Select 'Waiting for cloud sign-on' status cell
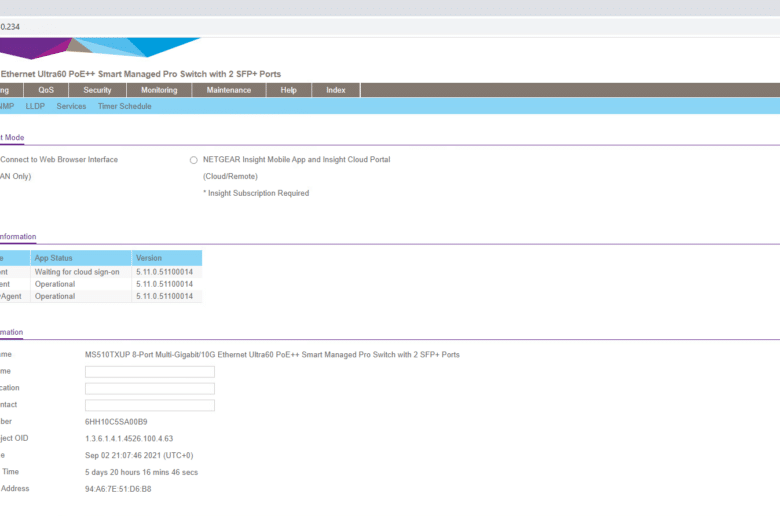 click(x=81, y=272)
